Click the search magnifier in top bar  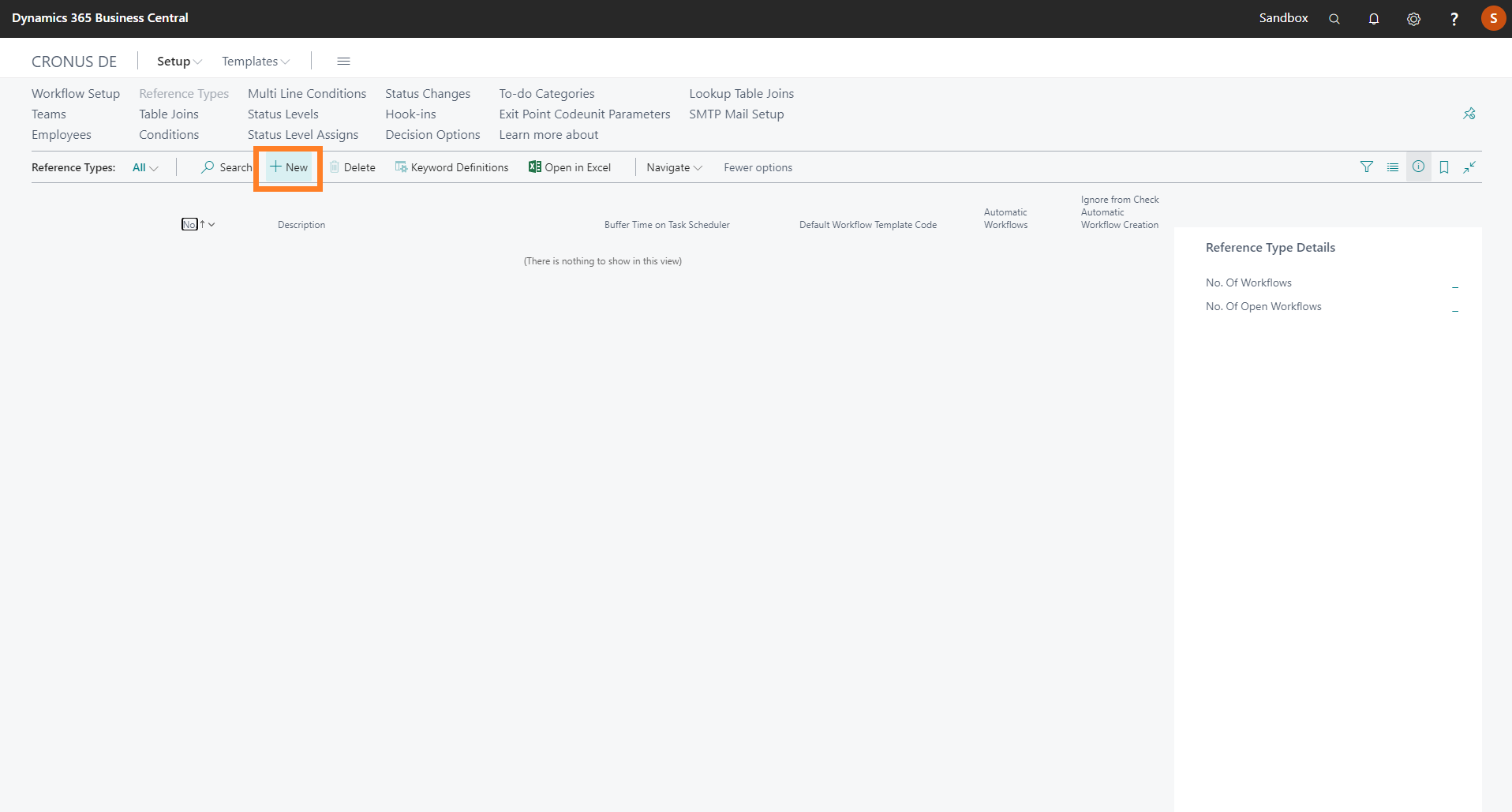1334,19
